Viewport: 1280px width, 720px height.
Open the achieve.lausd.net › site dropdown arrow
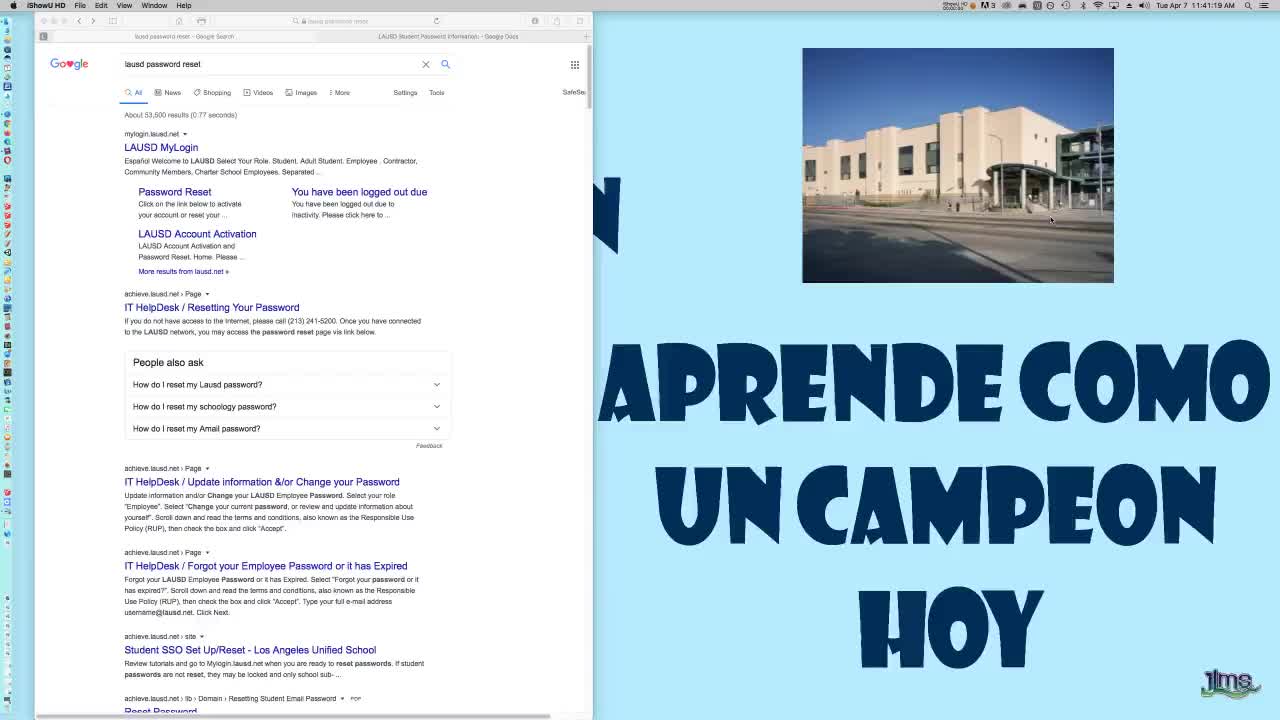(x=201, y=636)
